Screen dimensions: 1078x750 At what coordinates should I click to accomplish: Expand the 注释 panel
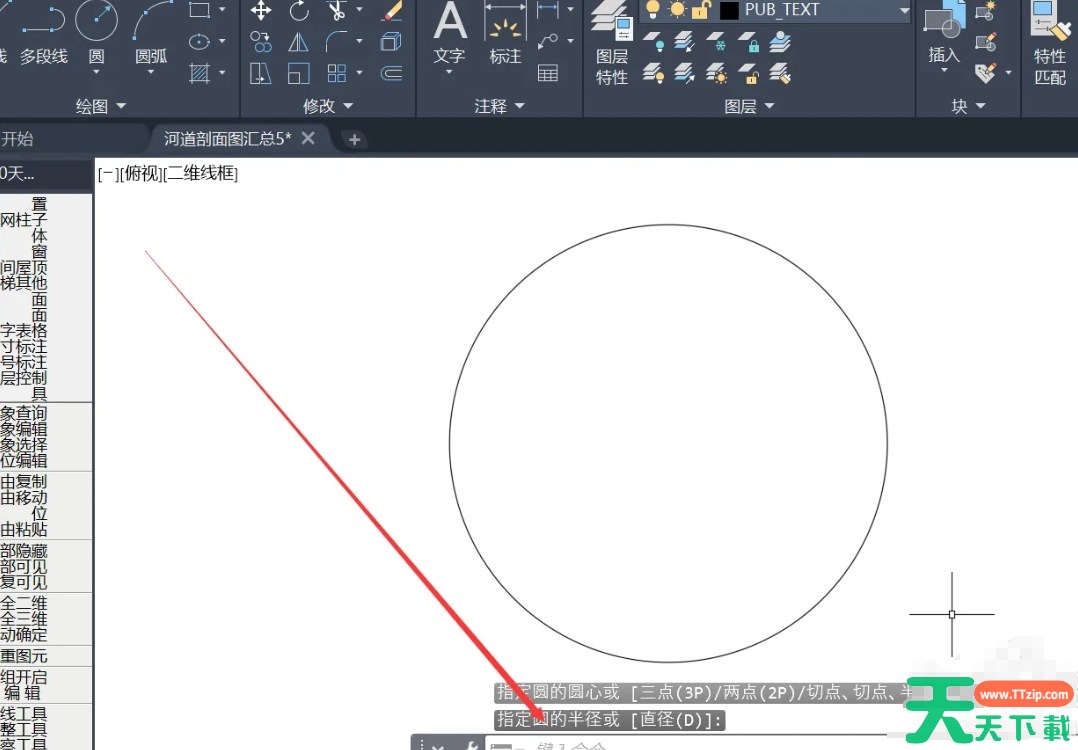[500, 106]
